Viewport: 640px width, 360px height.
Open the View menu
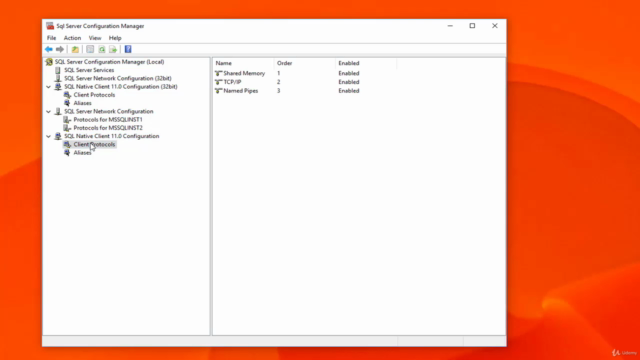tap(95, 38)
